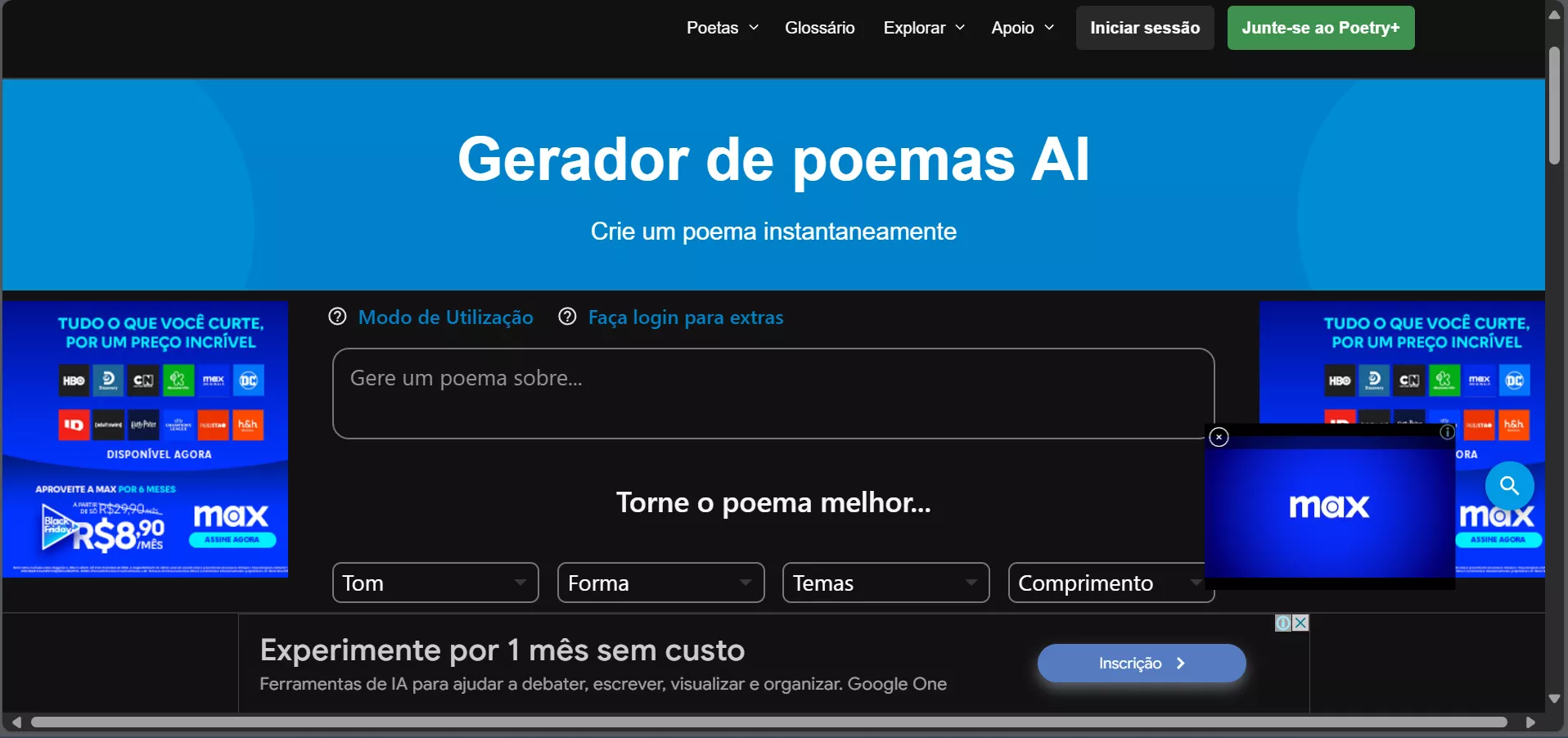1568x738 pixels.
Task: Open the Modo de Utilização help icon
Action: tap(337, 317)
